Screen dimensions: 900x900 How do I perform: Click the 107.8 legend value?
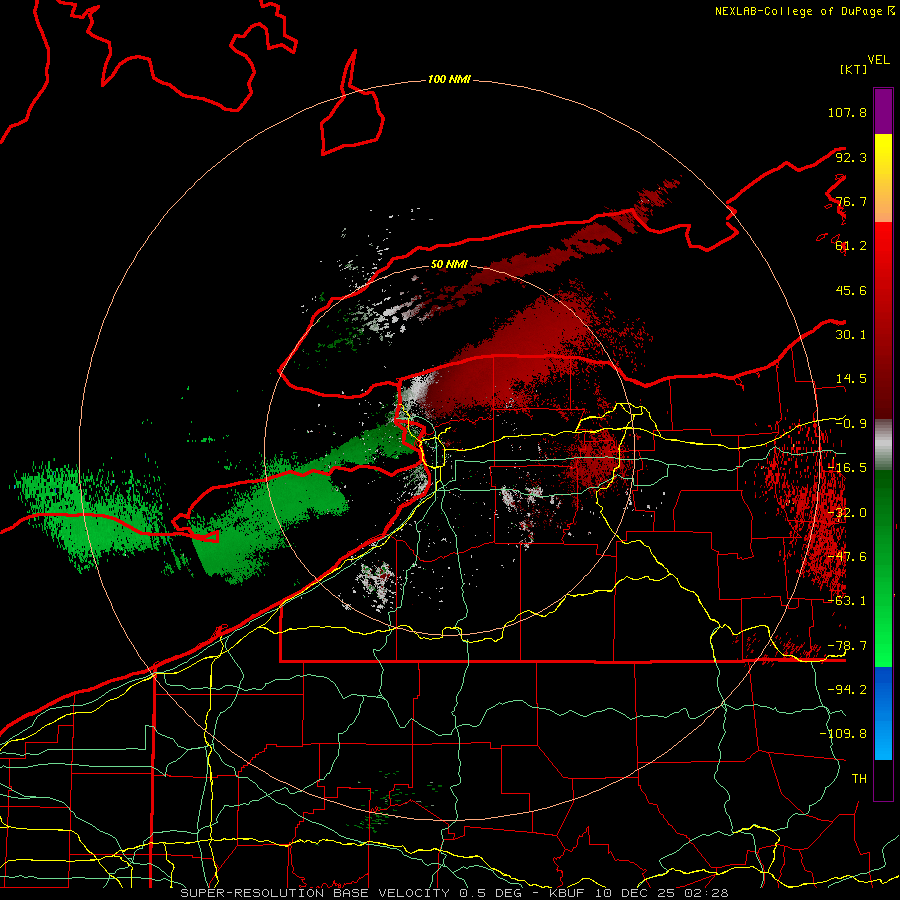[x=847, y=112]
